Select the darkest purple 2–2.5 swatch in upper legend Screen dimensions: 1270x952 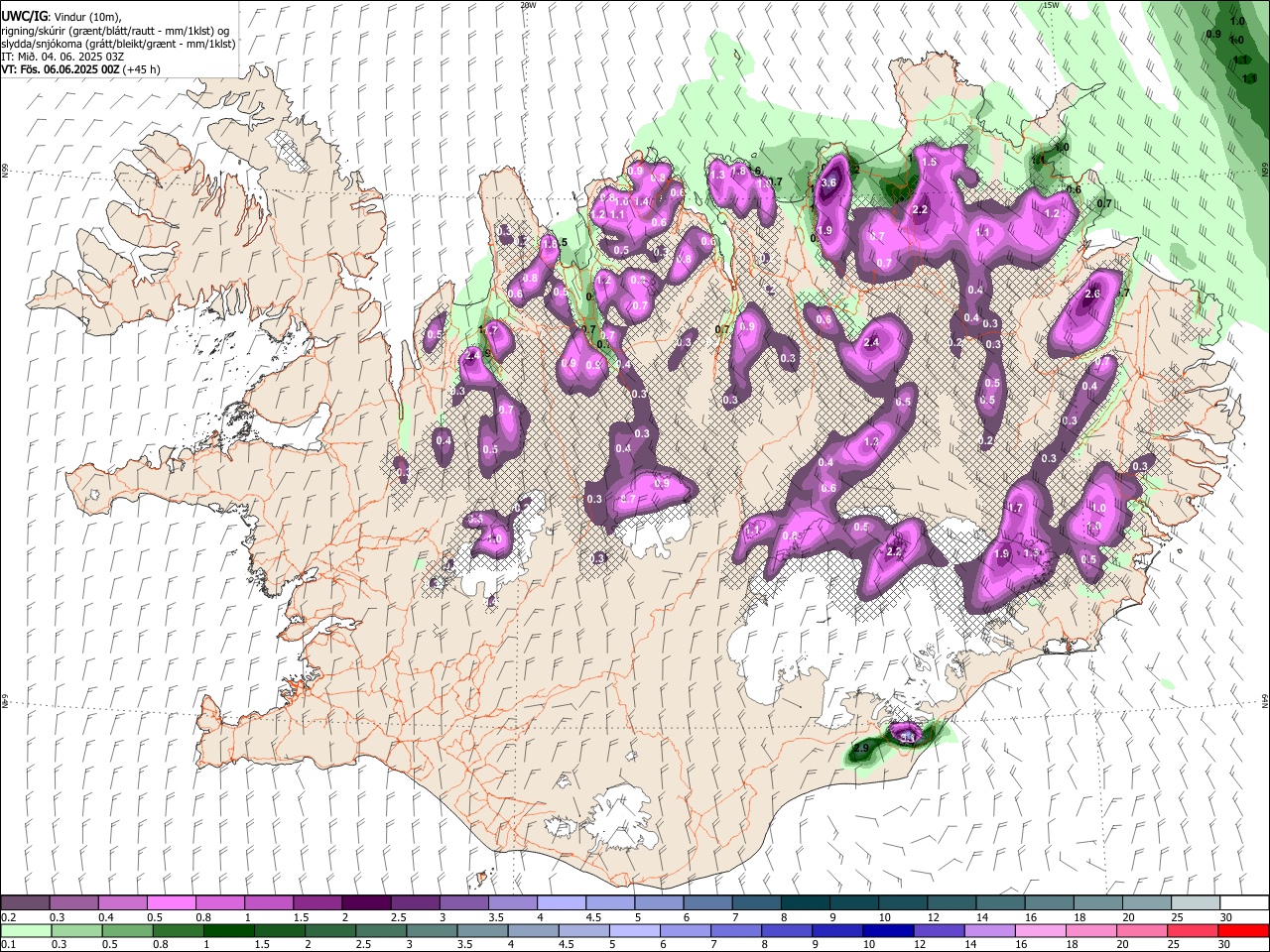tap(366, 903)
